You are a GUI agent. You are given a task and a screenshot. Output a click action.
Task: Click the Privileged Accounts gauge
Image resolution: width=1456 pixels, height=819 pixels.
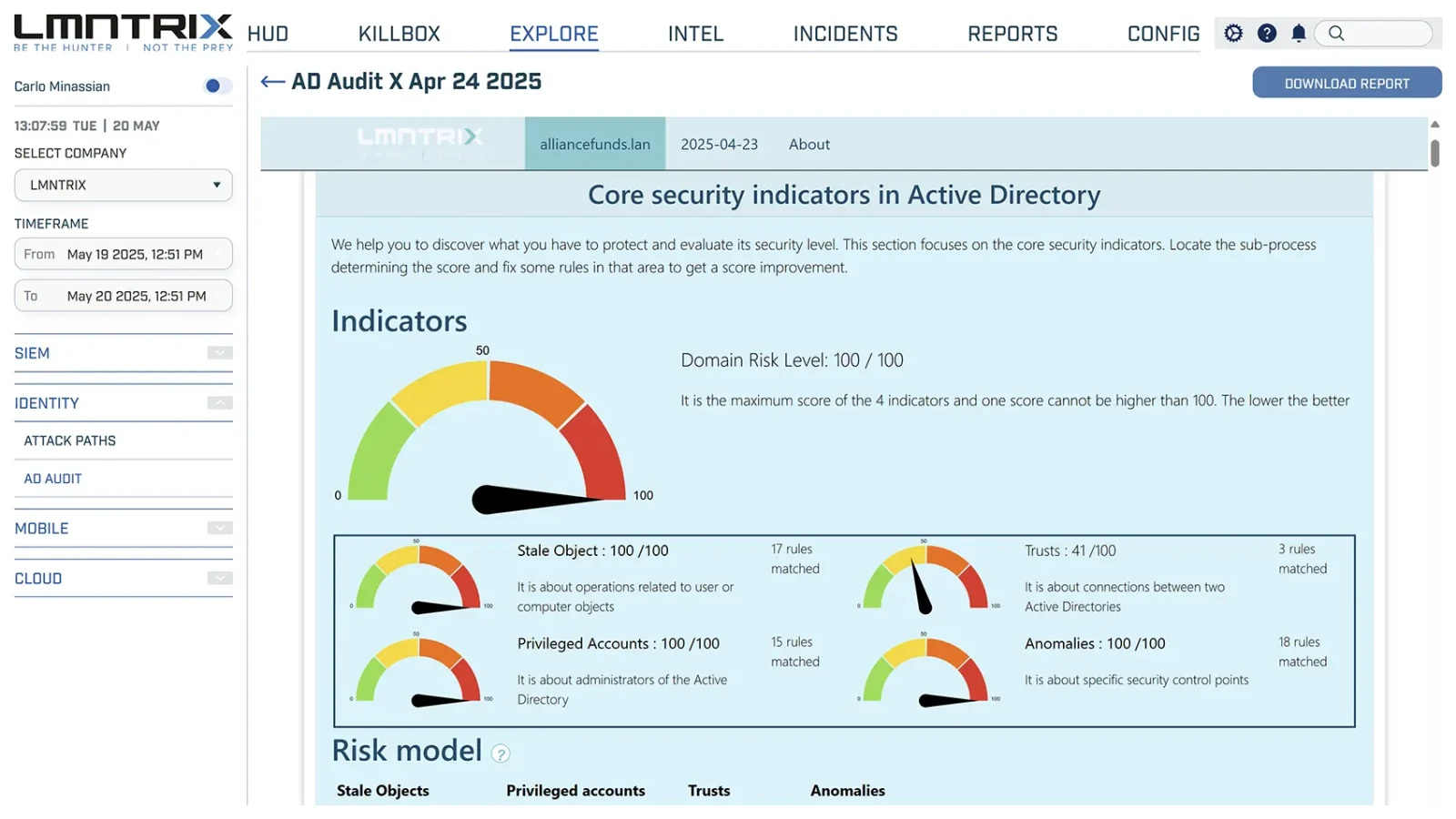point(419,672)
